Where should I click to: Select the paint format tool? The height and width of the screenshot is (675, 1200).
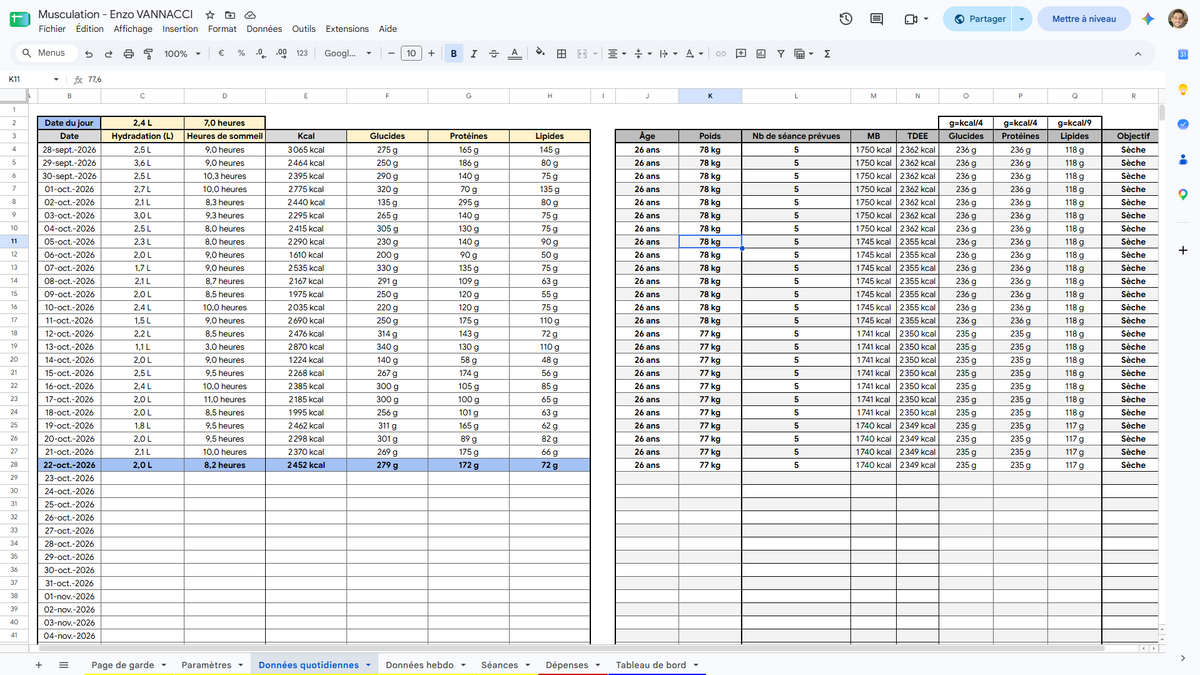point(148,54)
